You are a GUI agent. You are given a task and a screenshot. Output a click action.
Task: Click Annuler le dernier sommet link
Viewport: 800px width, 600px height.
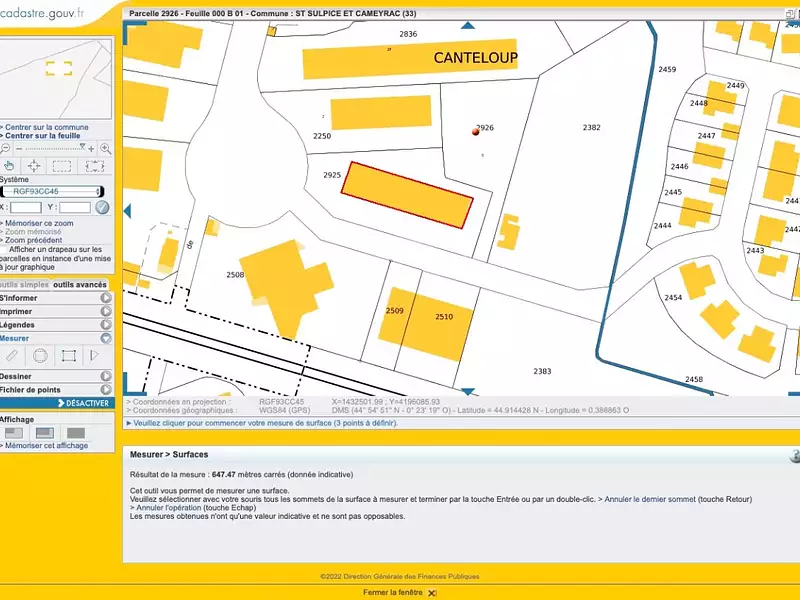pyautogui.click(x=649, y=499)
